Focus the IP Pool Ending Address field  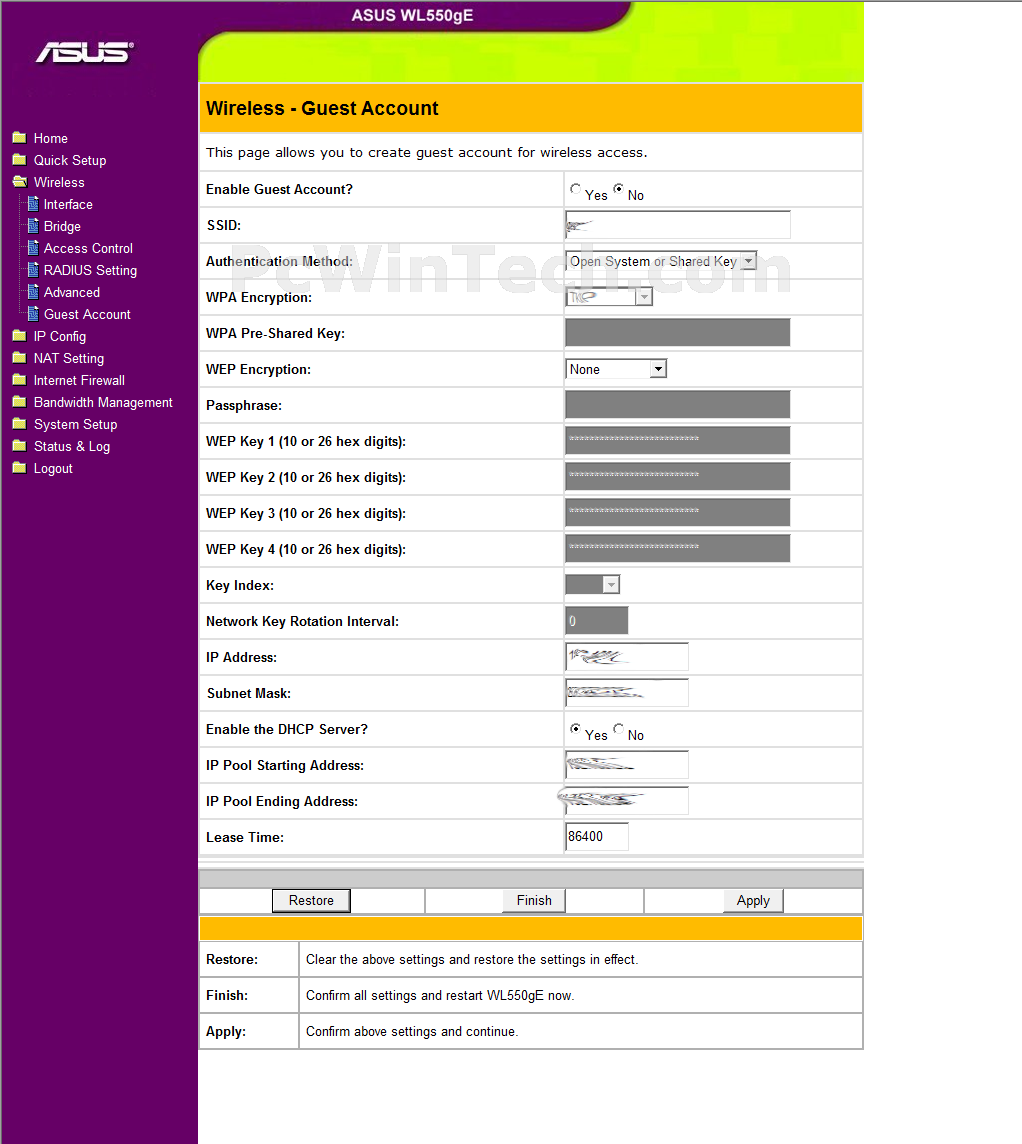tap(627, 800)
